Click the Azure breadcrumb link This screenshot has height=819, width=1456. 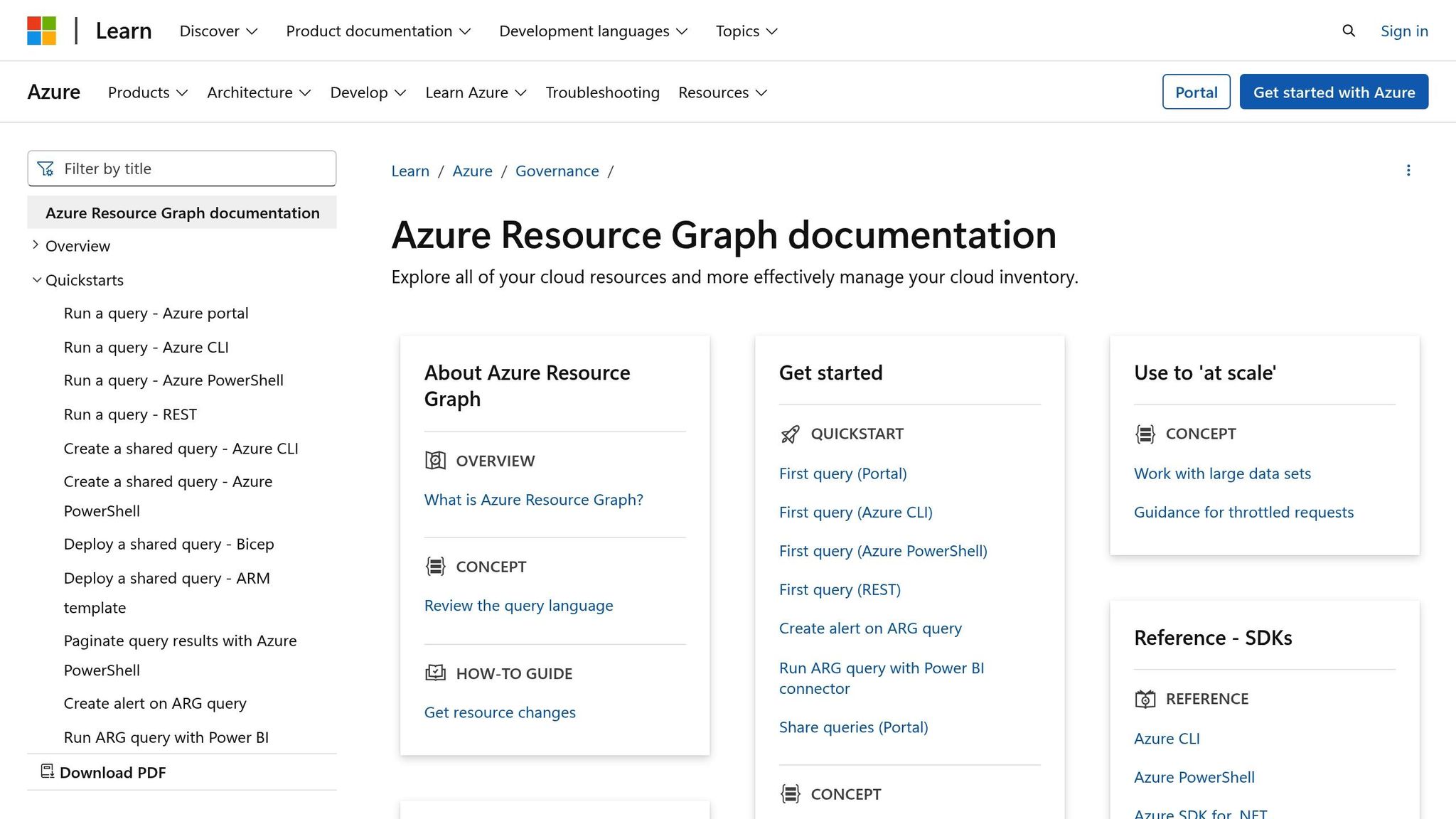coord(472,171)
